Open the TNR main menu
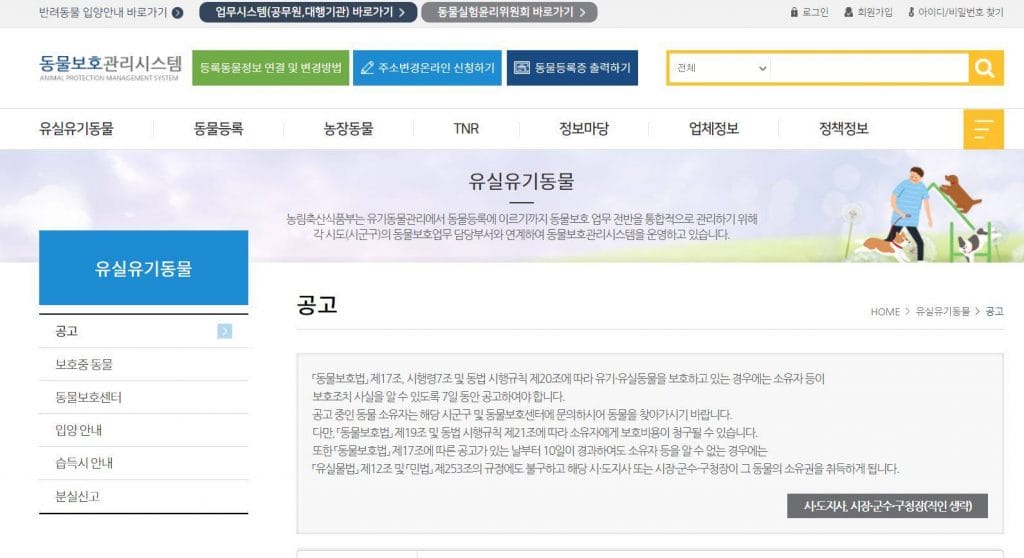 click(x=466, y=129)
